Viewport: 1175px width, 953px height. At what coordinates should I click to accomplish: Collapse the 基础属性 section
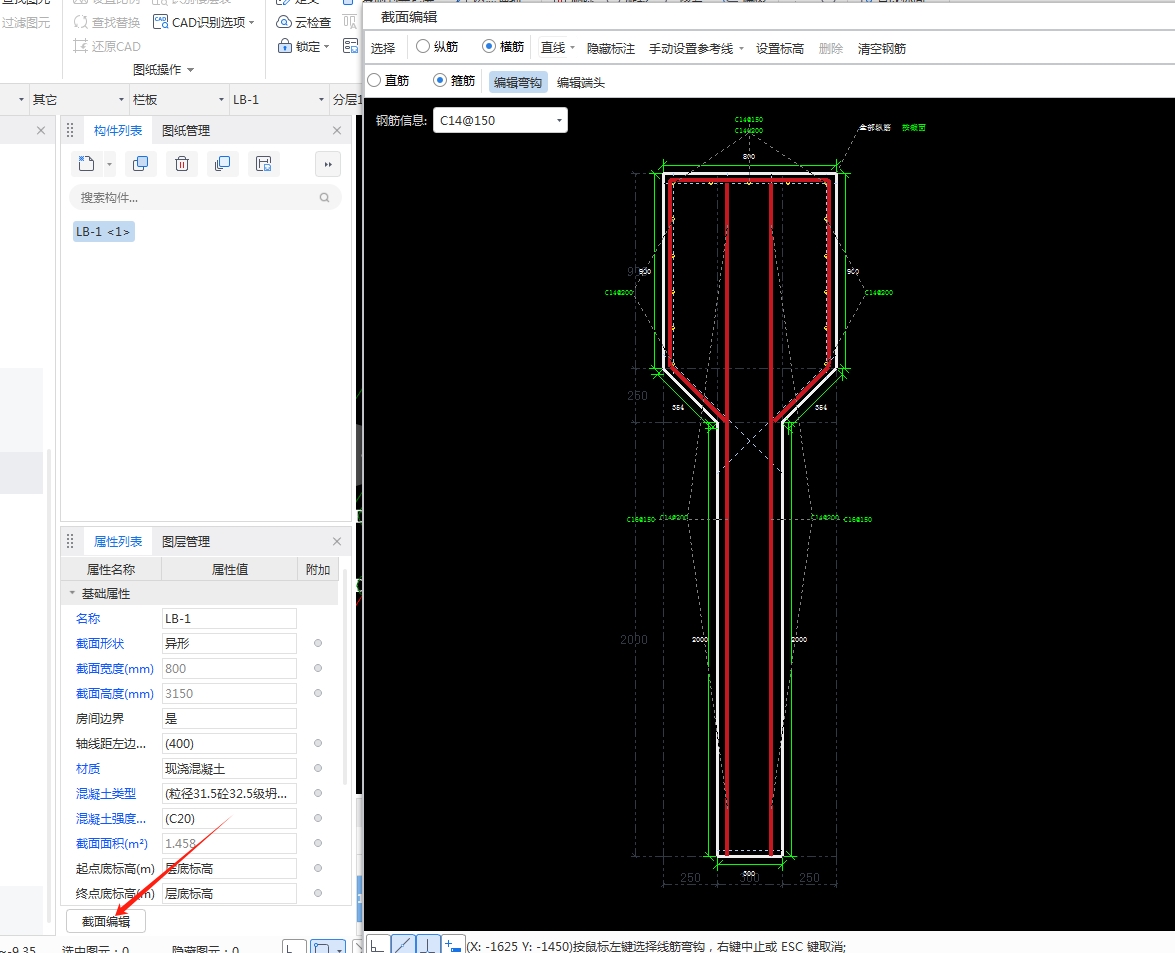[x=73, y=593]
